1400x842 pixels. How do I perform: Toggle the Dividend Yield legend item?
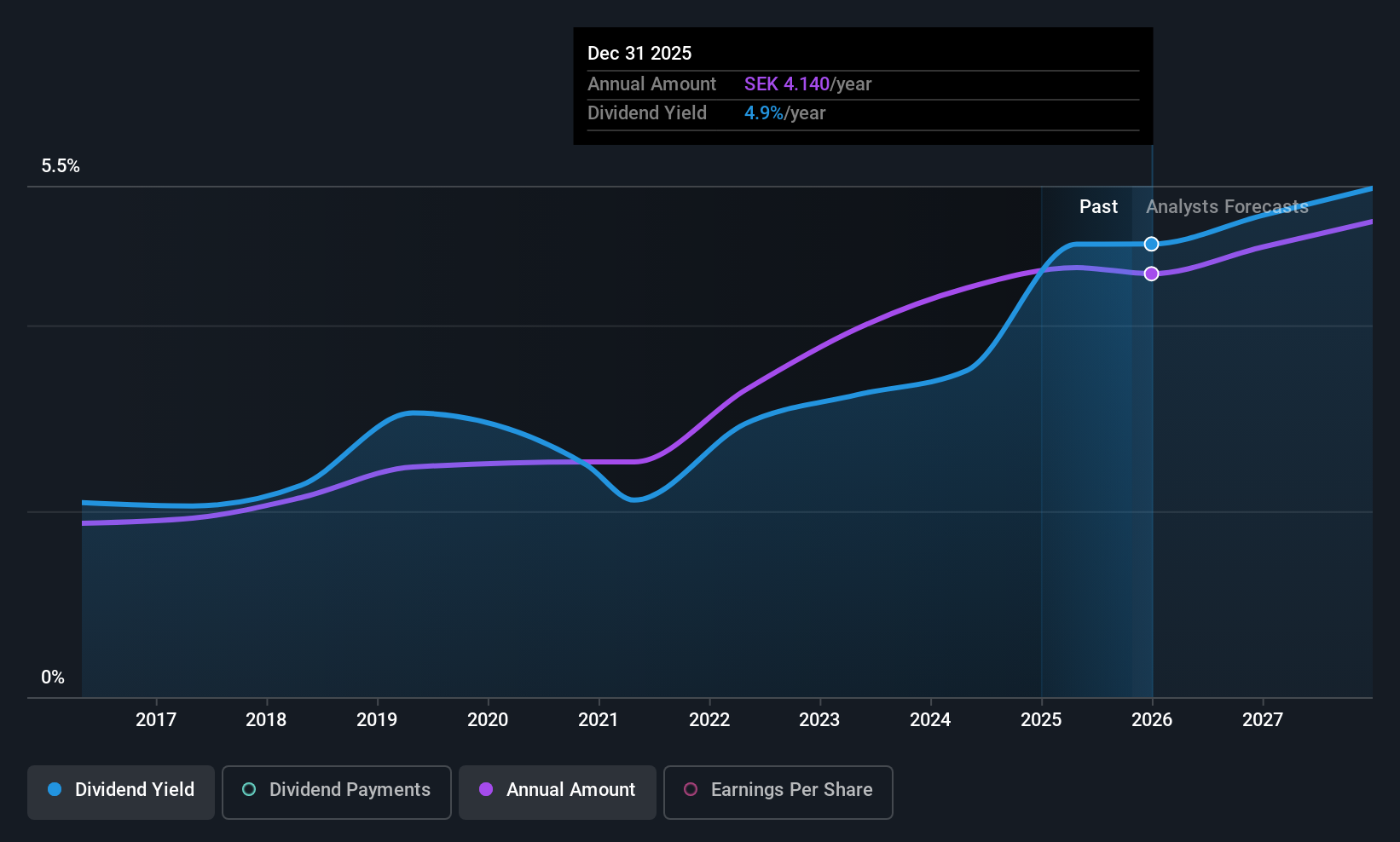point(120,791)
